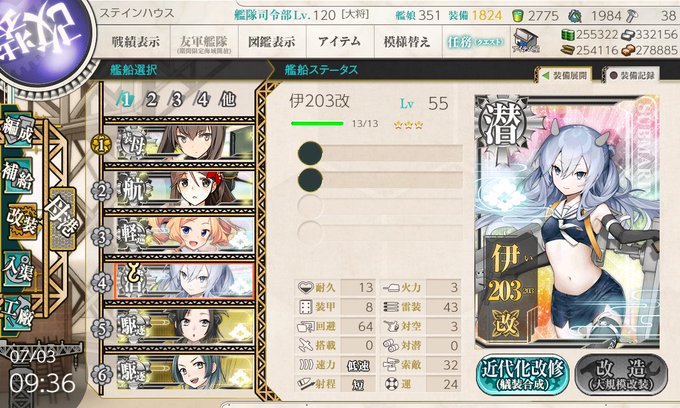The height and width of the screenshot is (408, 680).
Task: Select the destroyer in slot 6
Action: click(x=179, y=372)
